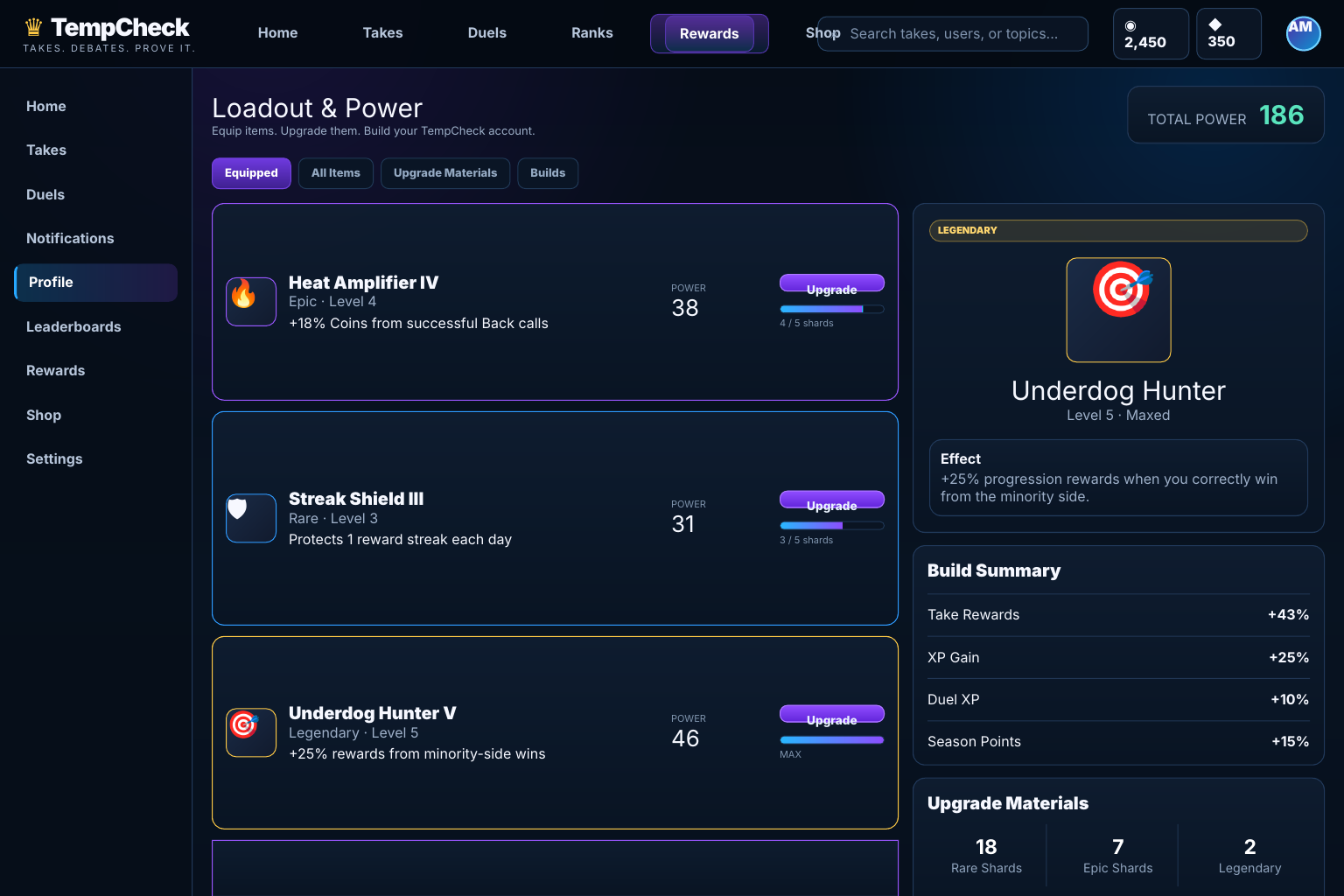Open Leaderboards in the sidebar
Screen dimensions: 1344x896
point(96,326)
